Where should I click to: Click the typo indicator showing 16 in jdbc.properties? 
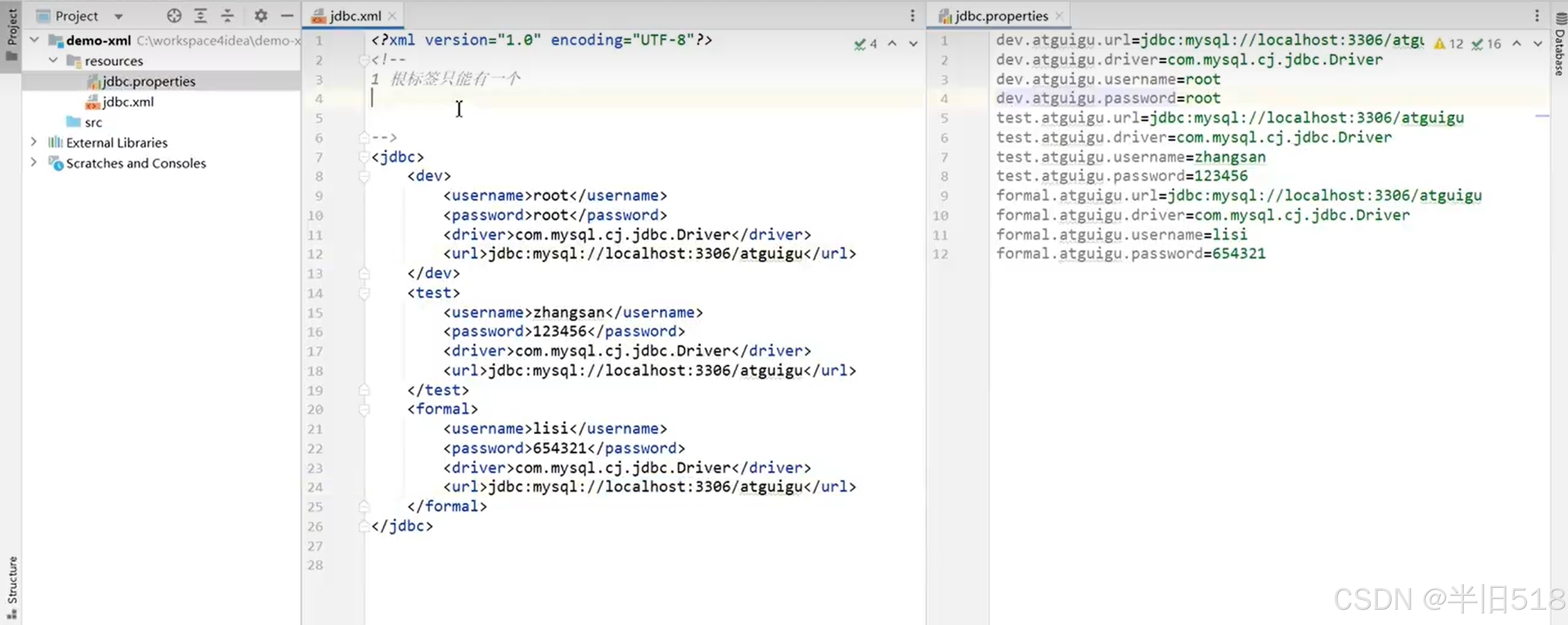pyautogui.click(x=1486, y=44)
